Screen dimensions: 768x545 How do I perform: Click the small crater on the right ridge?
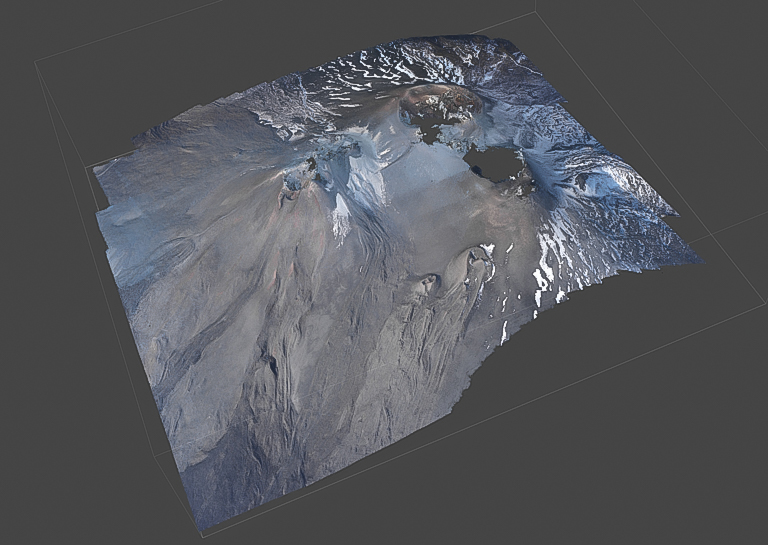tap(582, 181)
